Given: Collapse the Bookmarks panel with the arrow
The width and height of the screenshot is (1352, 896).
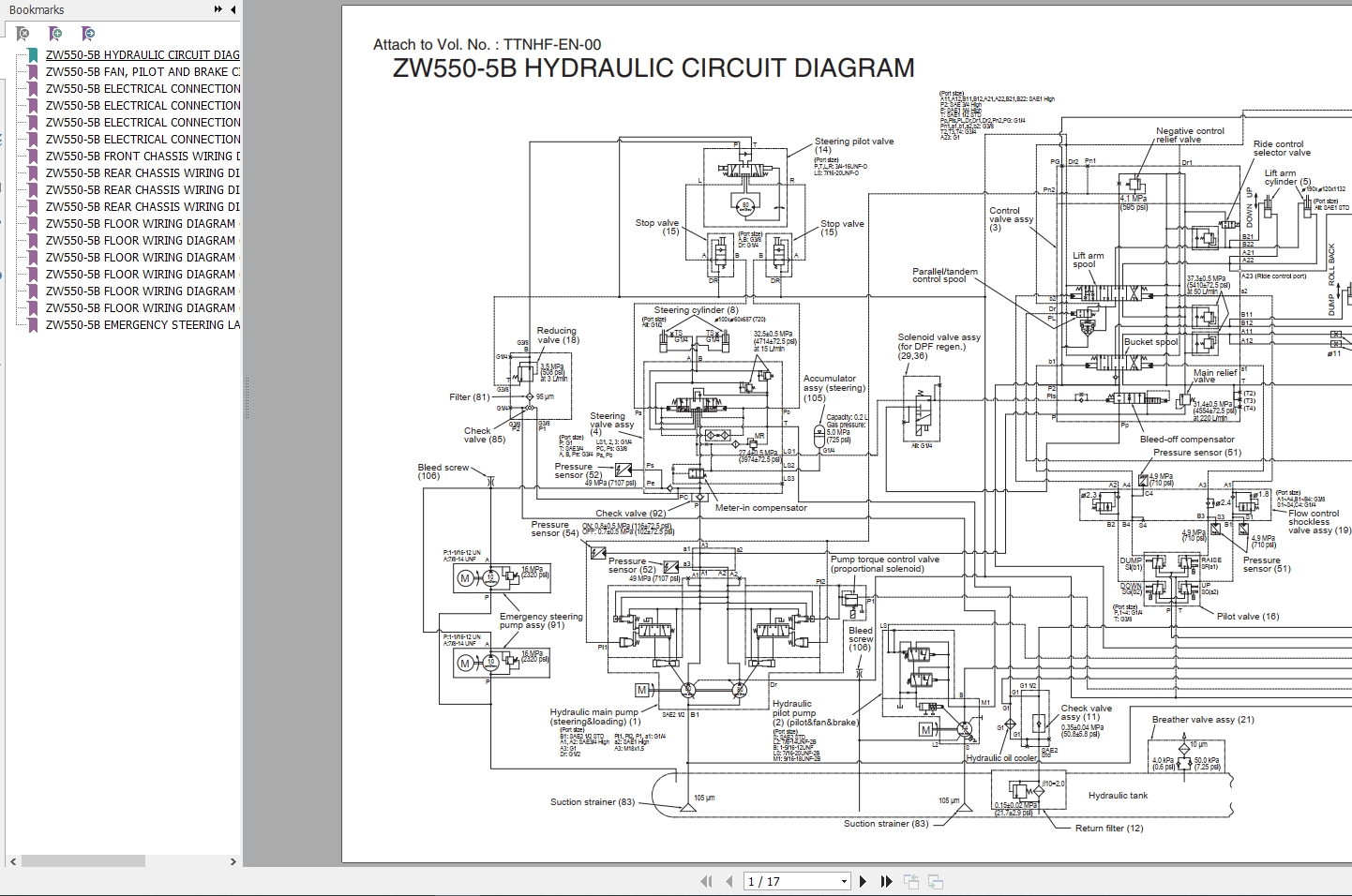Looking at the screenshot, I should (233, 9).
